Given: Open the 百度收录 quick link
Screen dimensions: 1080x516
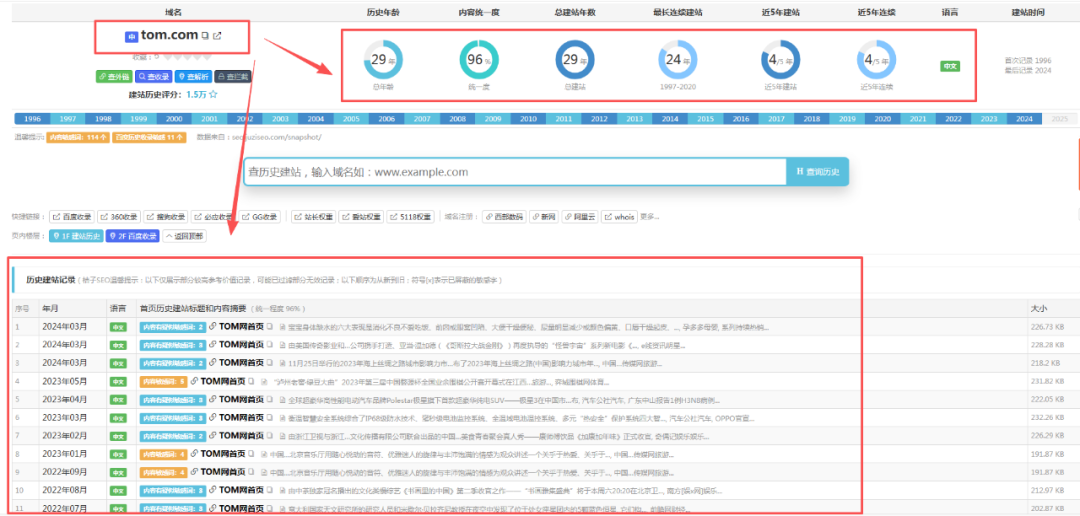Looking at the screenshot, I should point(72,216).
